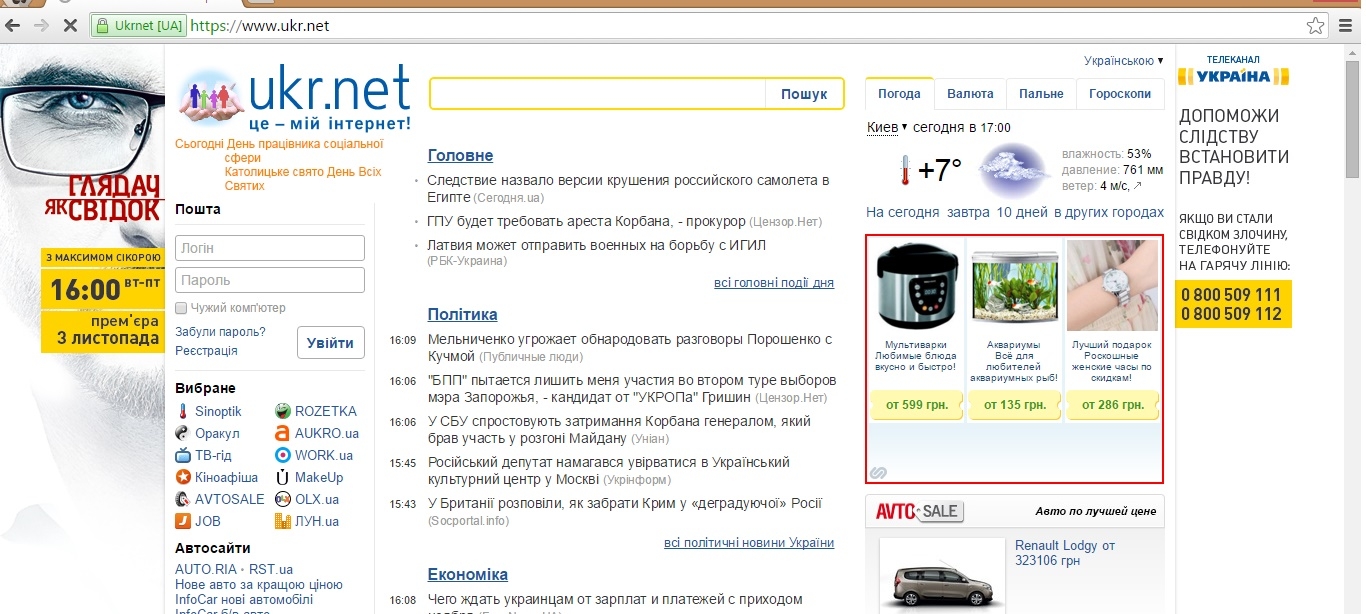Open the ROZETKA smiley icon
Image resolution: width=1366 pixels, height=614 pixels.
pyautogui.click(x=283, y=411)
